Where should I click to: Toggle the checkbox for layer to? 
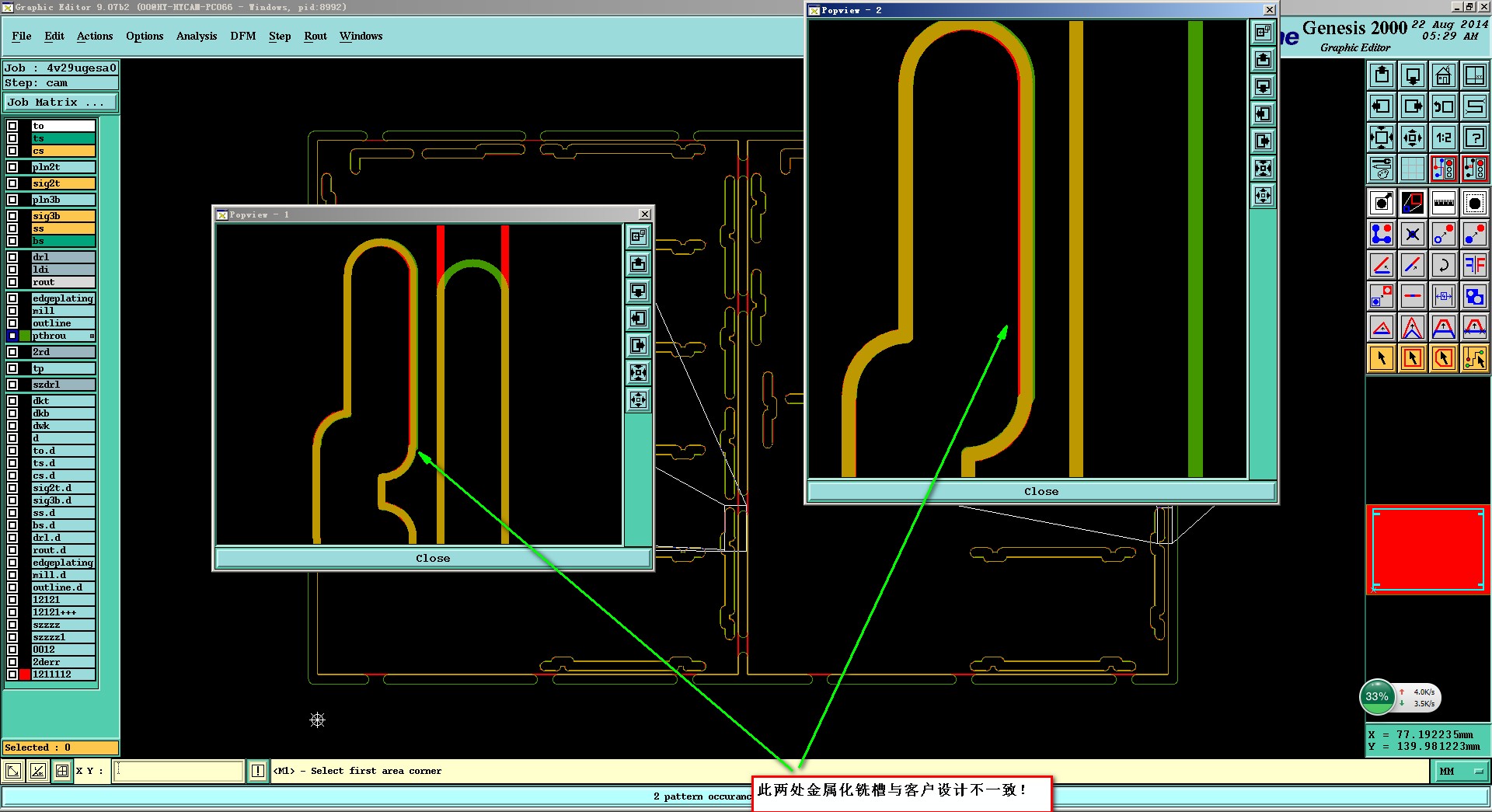point(12,126)
